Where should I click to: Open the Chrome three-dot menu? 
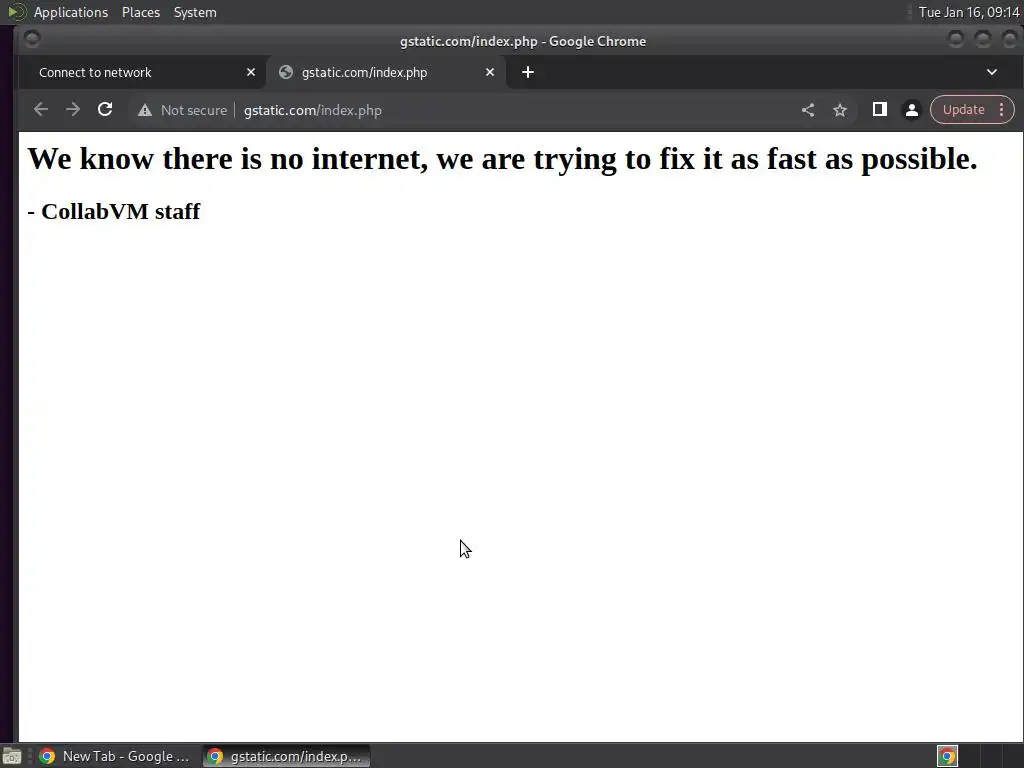coord(1001,110)
